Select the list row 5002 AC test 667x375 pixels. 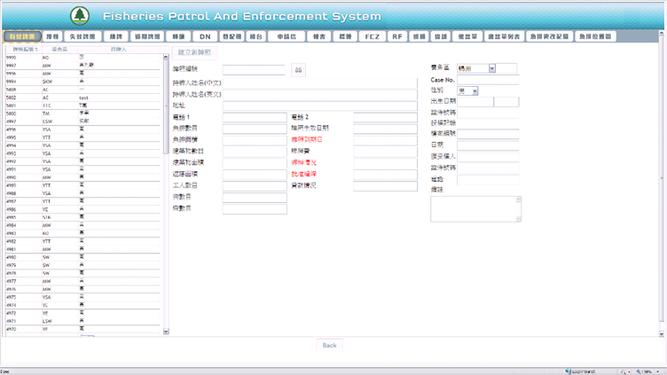(83, 98)
